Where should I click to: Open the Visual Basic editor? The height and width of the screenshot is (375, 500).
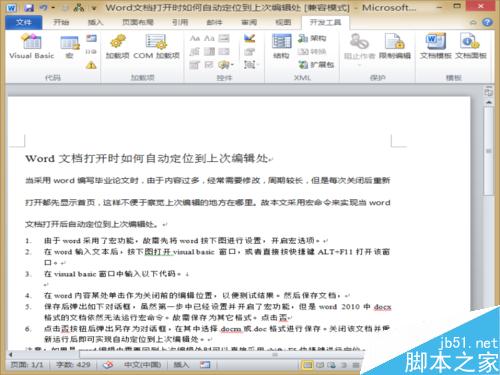click(32, 47)
